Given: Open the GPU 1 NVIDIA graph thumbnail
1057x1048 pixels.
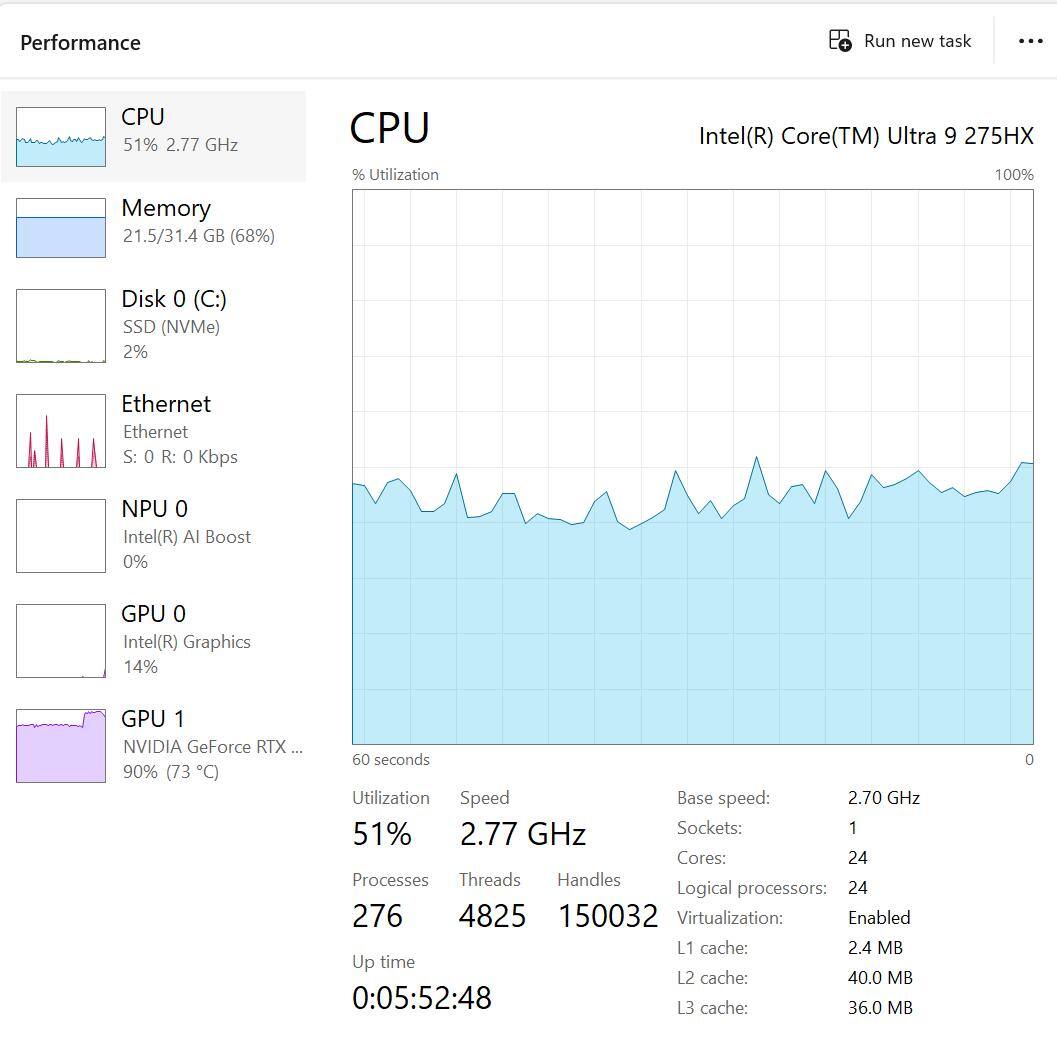Looking at the screenshot, I should pos(61,746).
